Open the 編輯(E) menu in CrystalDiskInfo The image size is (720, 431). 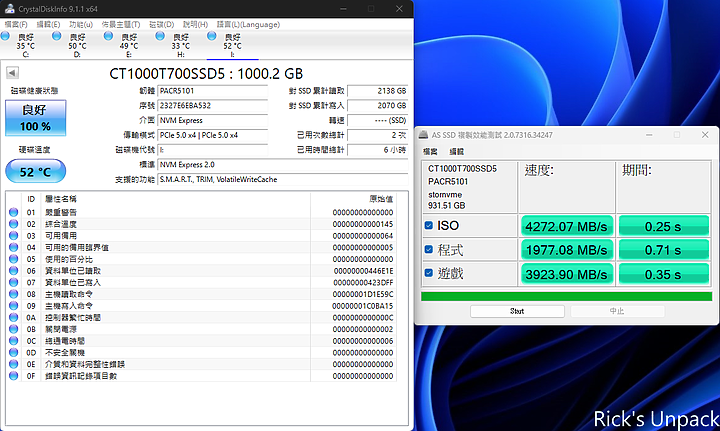click(x=48, y=24)
